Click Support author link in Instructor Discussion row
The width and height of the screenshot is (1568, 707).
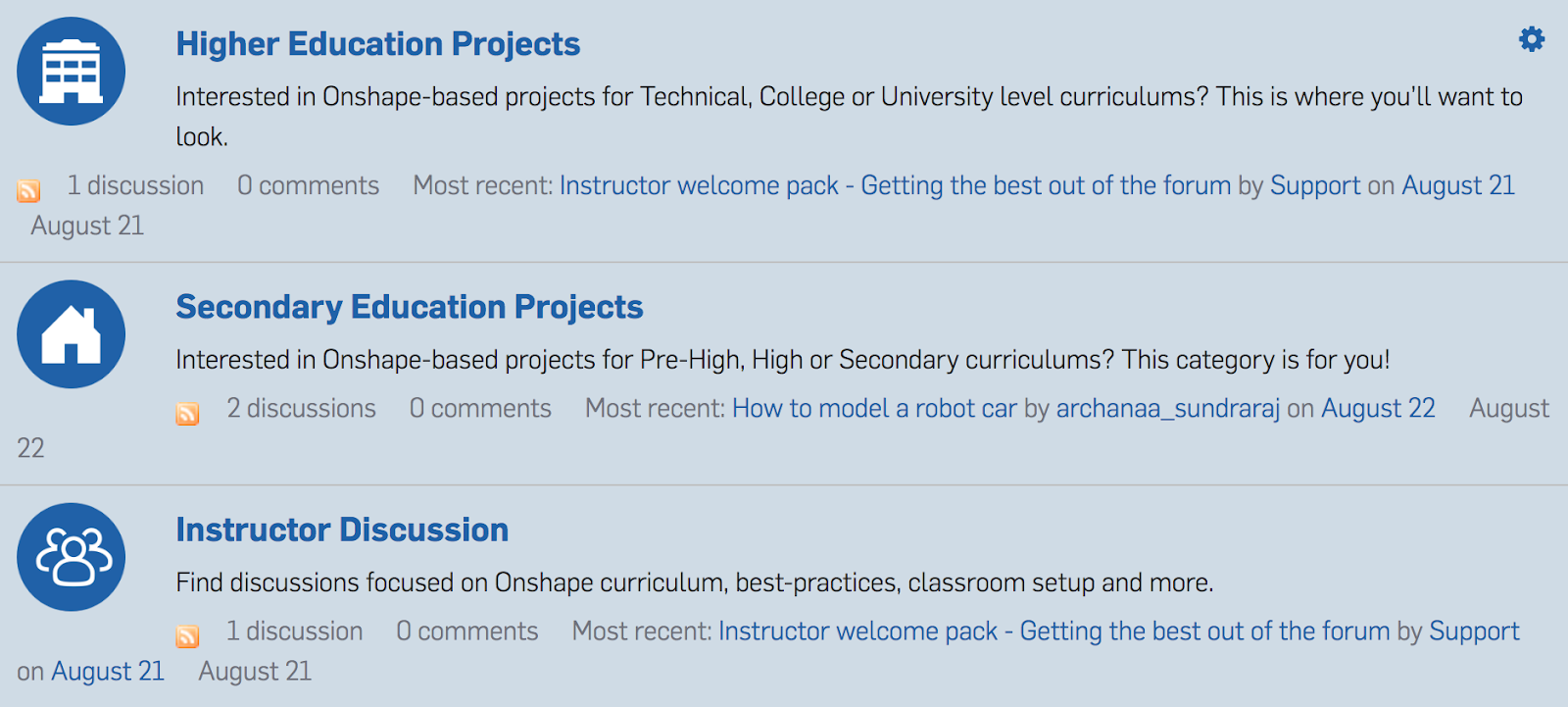coord(1474,631)
